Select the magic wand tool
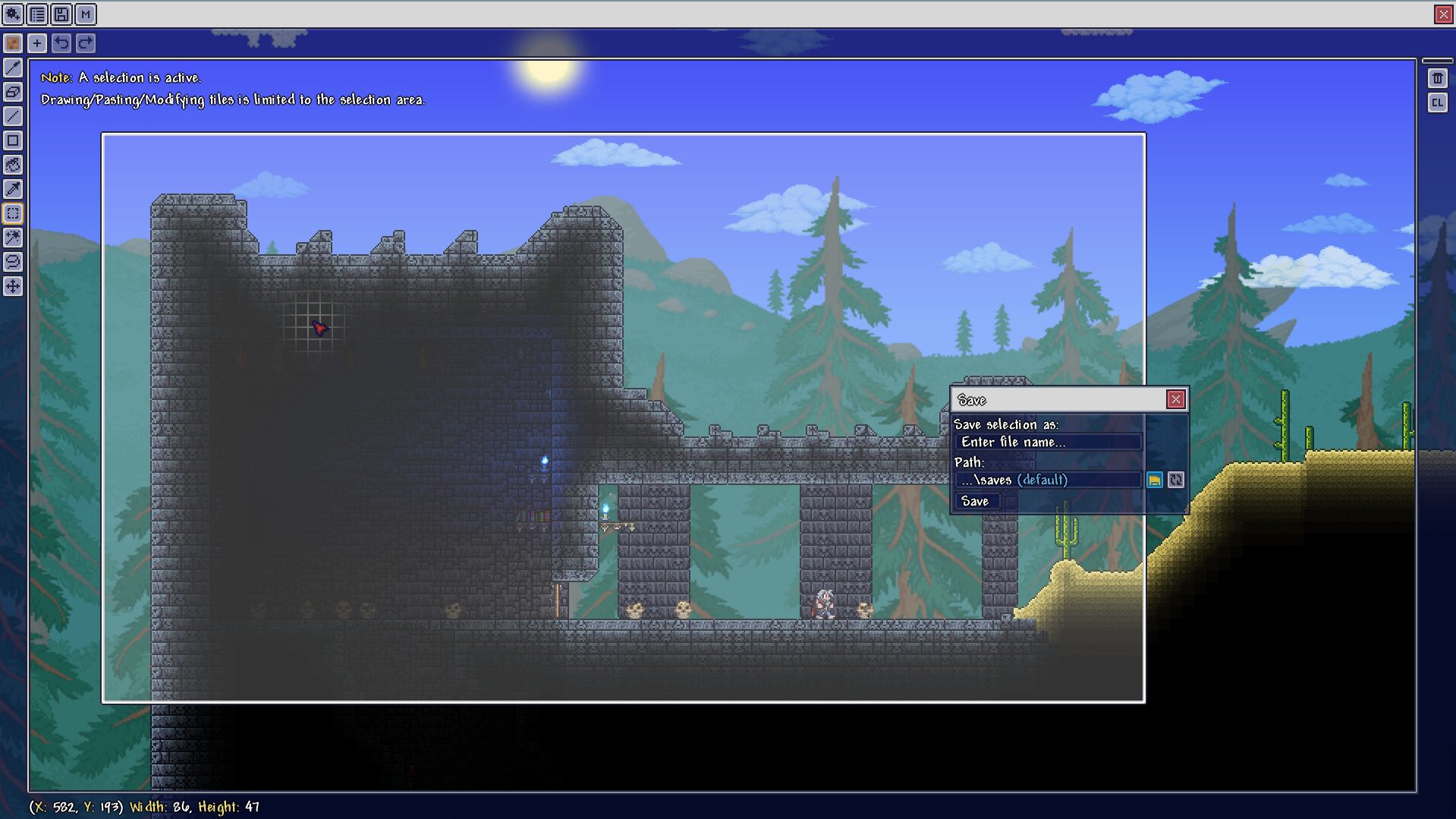 tap(13, 238)
